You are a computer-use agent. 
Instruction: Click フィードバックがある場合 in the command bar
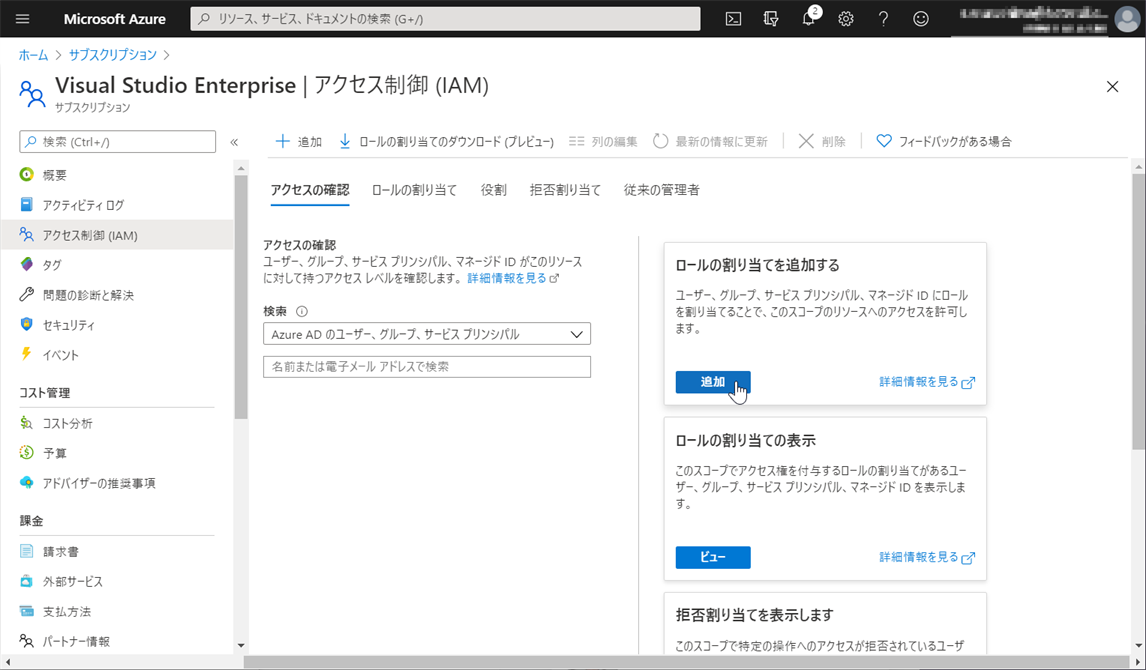pos(944,141)
